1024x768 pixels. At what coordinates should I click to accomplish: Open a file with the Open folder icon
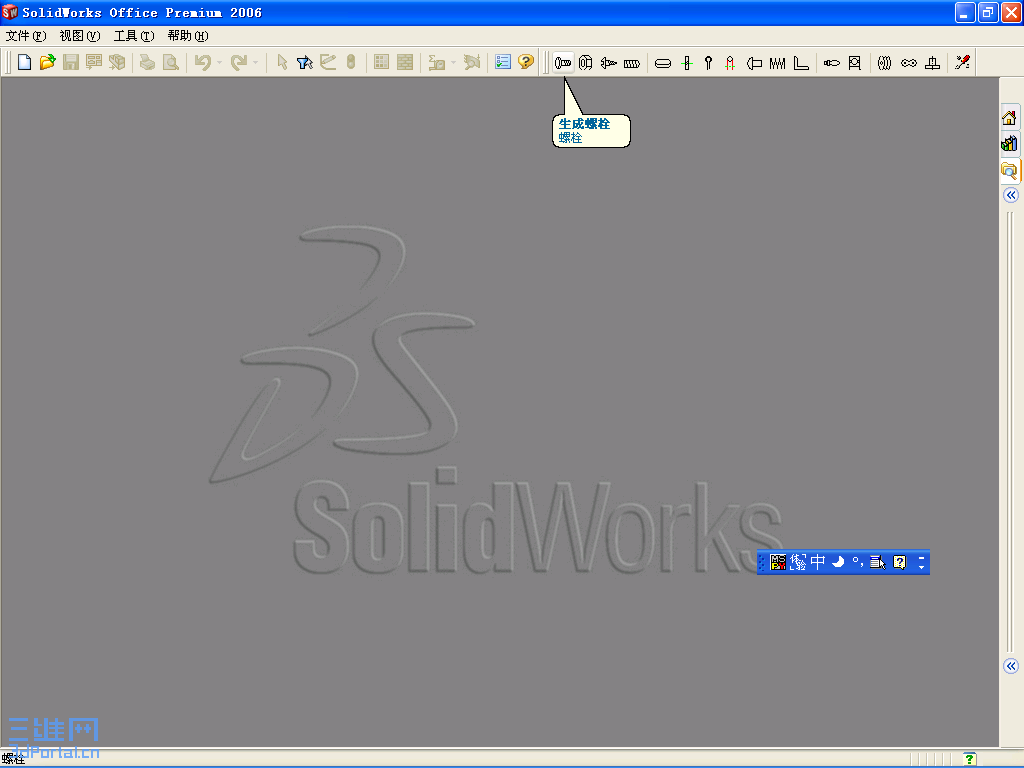(47, 62)
